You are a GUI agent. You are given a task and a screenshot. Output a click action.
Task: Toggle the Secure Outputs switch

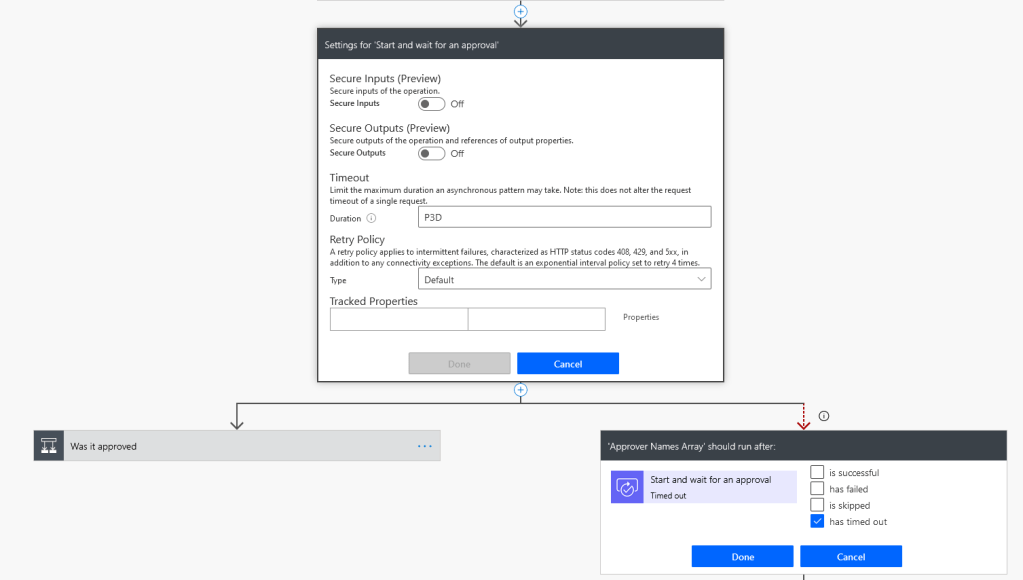point(431,154)
